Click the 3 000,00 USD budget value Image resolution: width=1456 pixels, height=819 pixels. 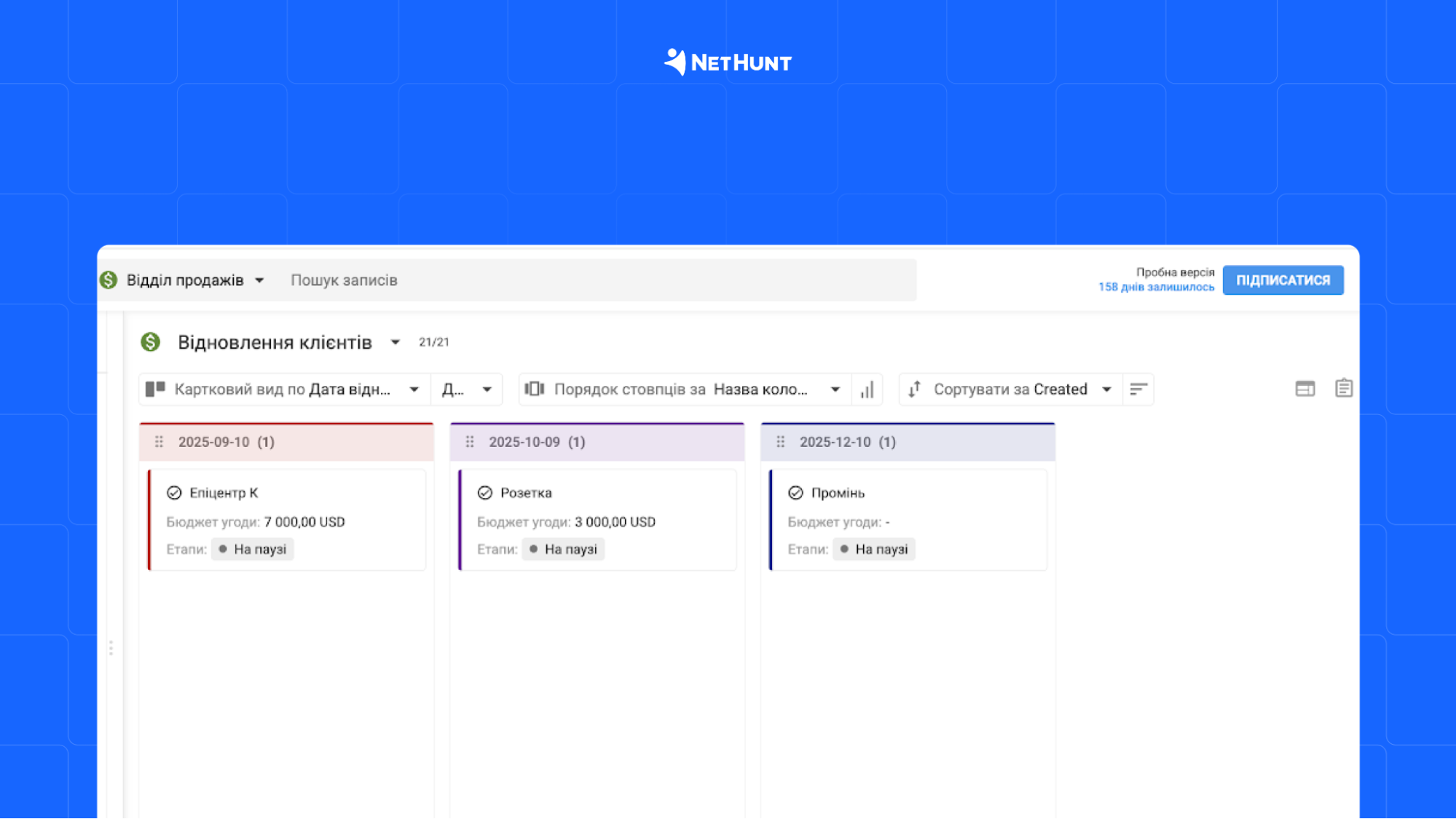coord(615,522)
